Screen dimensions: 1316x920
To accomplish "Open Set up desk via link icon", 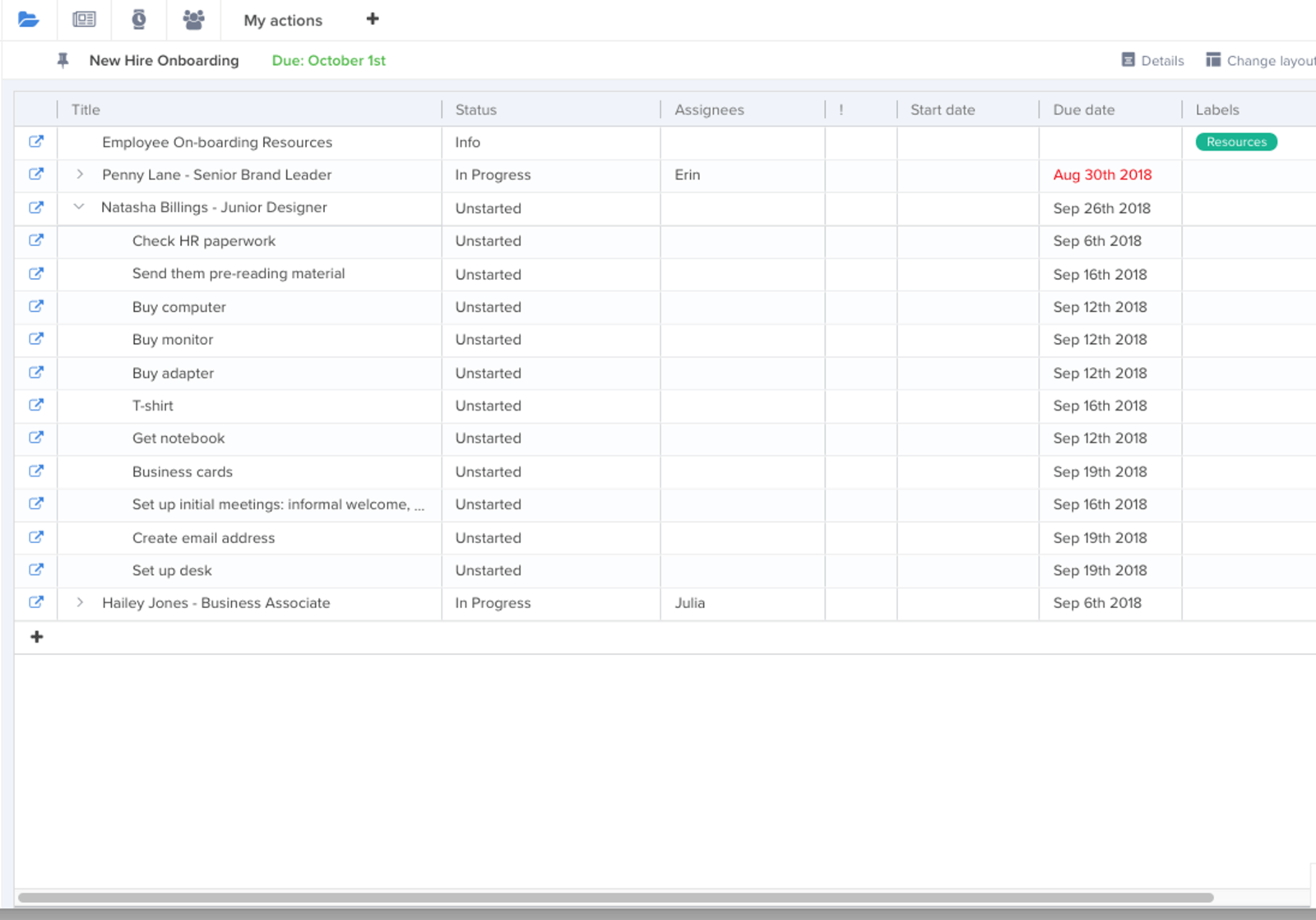I will [36, 569].
